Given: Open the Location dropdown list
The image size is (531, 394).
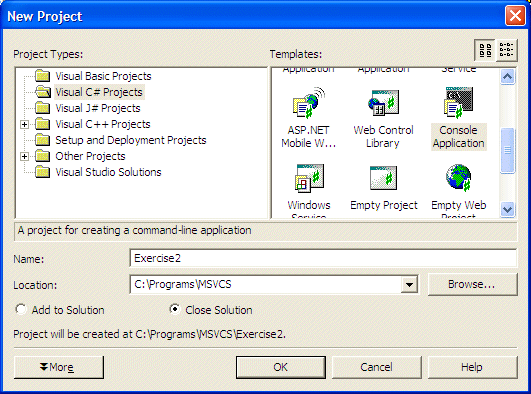Looking at the screenshot, I should [x=409, y=285].
